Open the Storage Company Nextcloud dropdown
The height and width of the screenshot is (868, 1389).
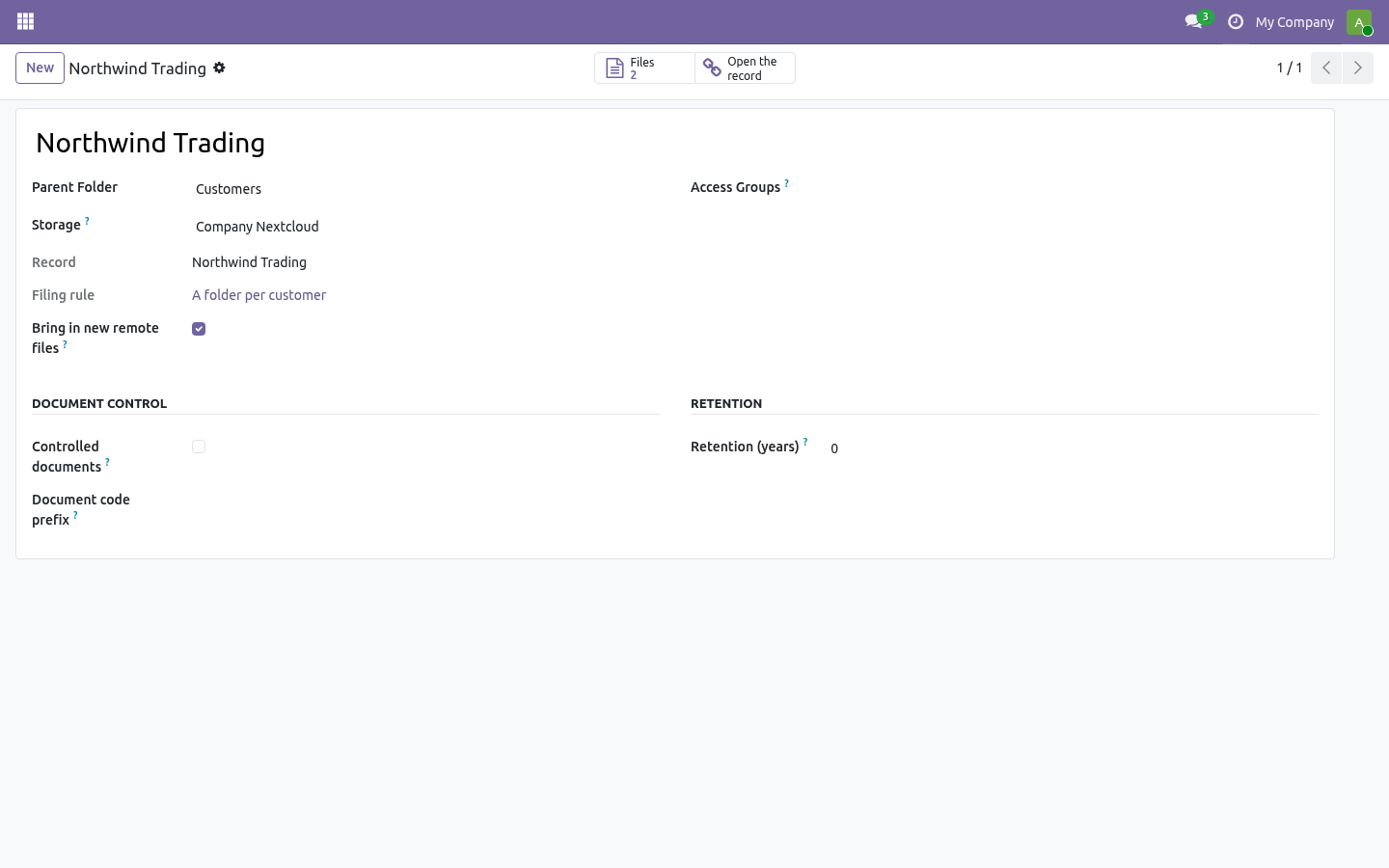coord(425,227)
